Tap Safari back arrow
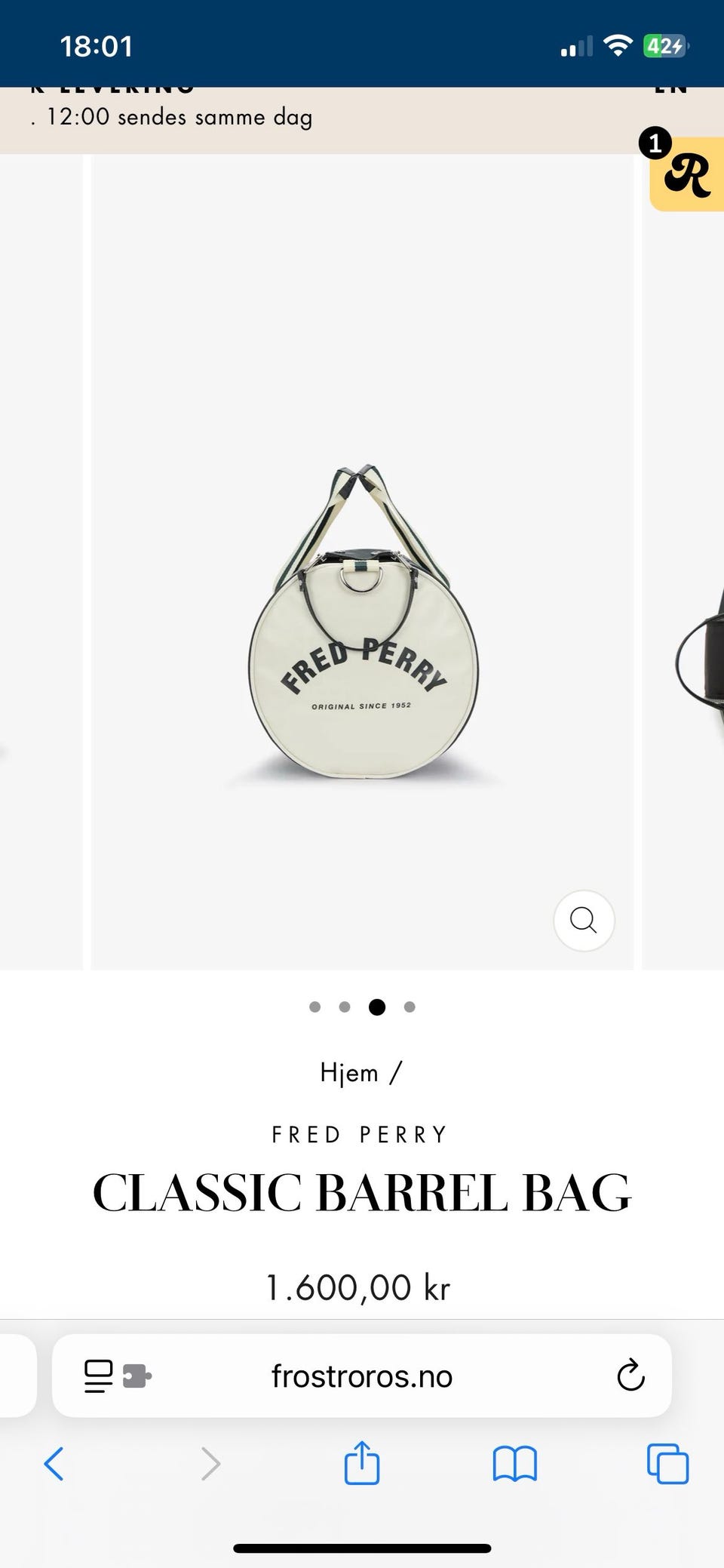 tap(54, 1464)
